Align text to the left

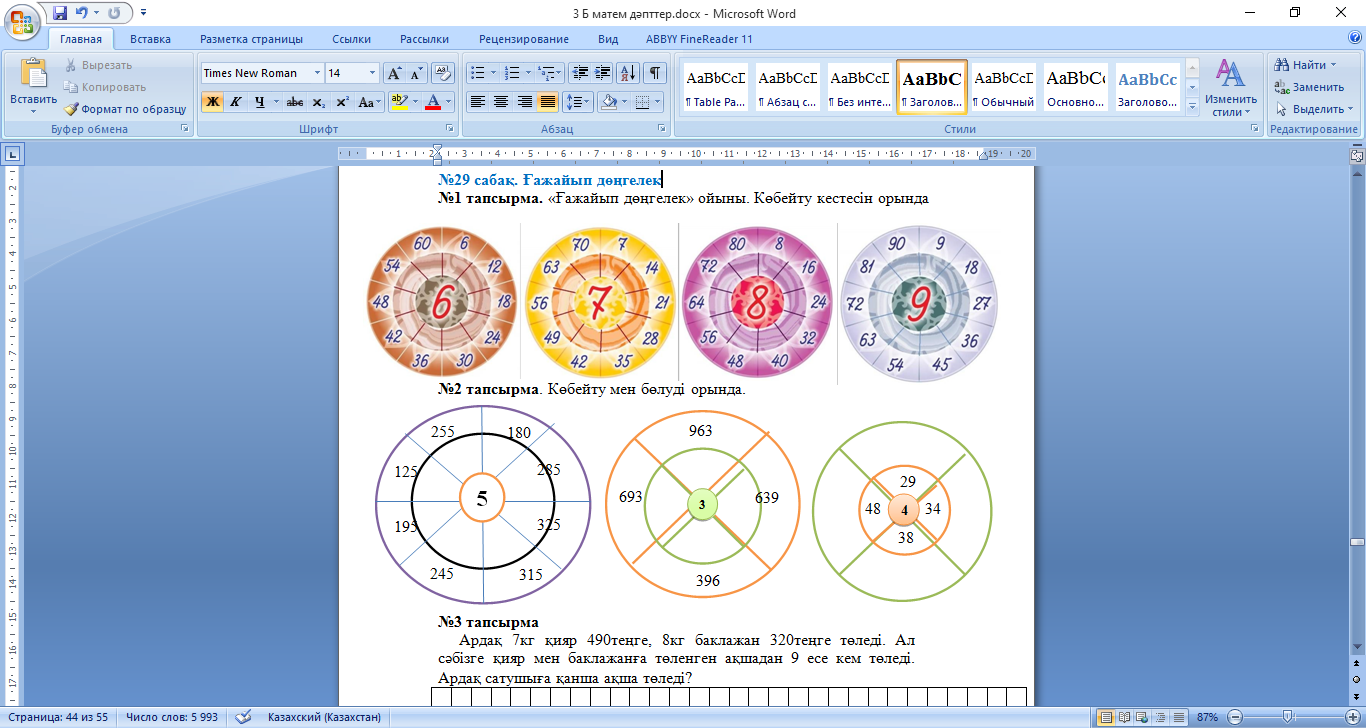[x=478, y=102]
